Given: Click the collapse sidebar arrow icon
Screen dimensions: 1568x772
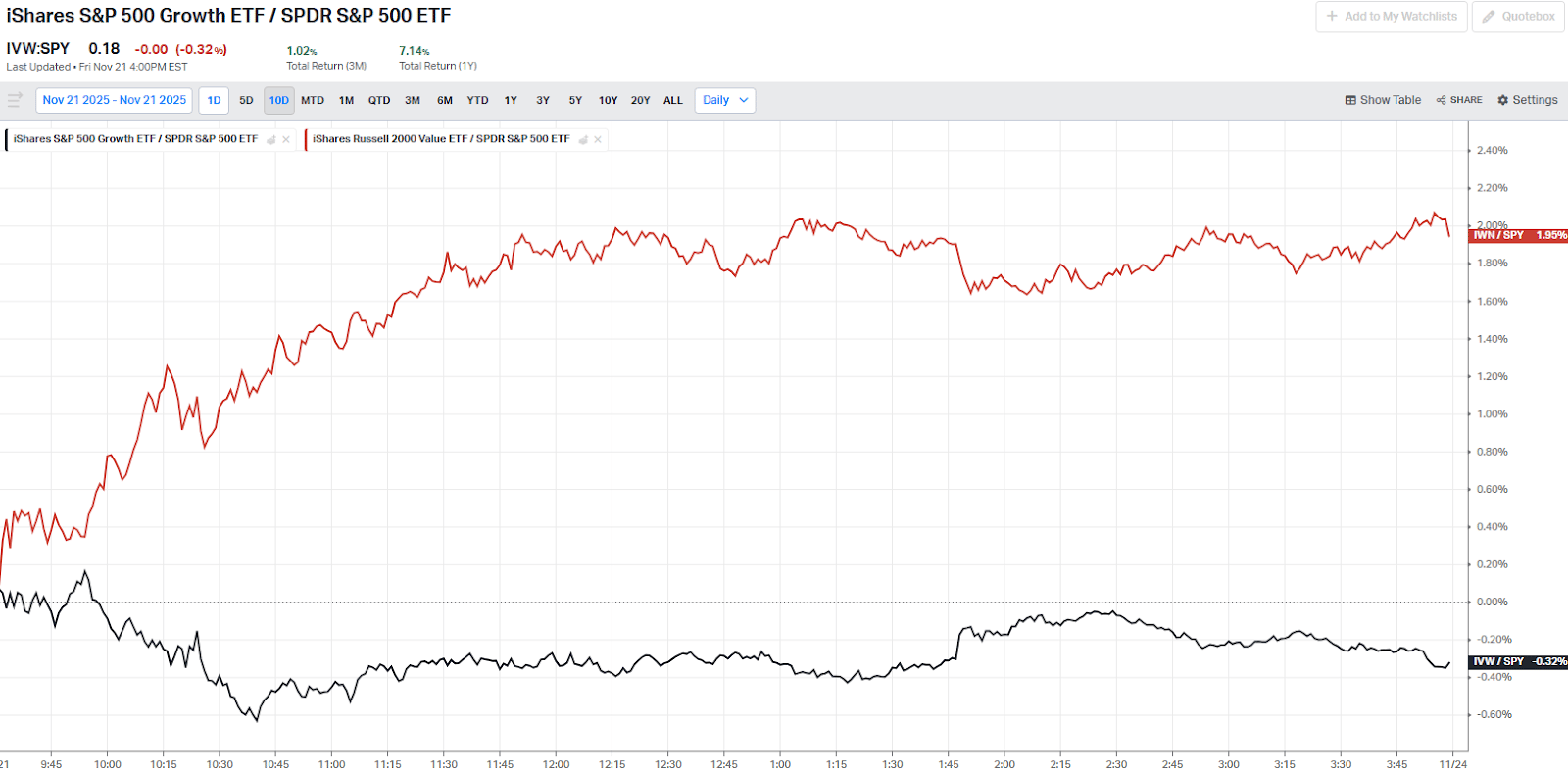Looking at the screenshot, I should 15,100.
